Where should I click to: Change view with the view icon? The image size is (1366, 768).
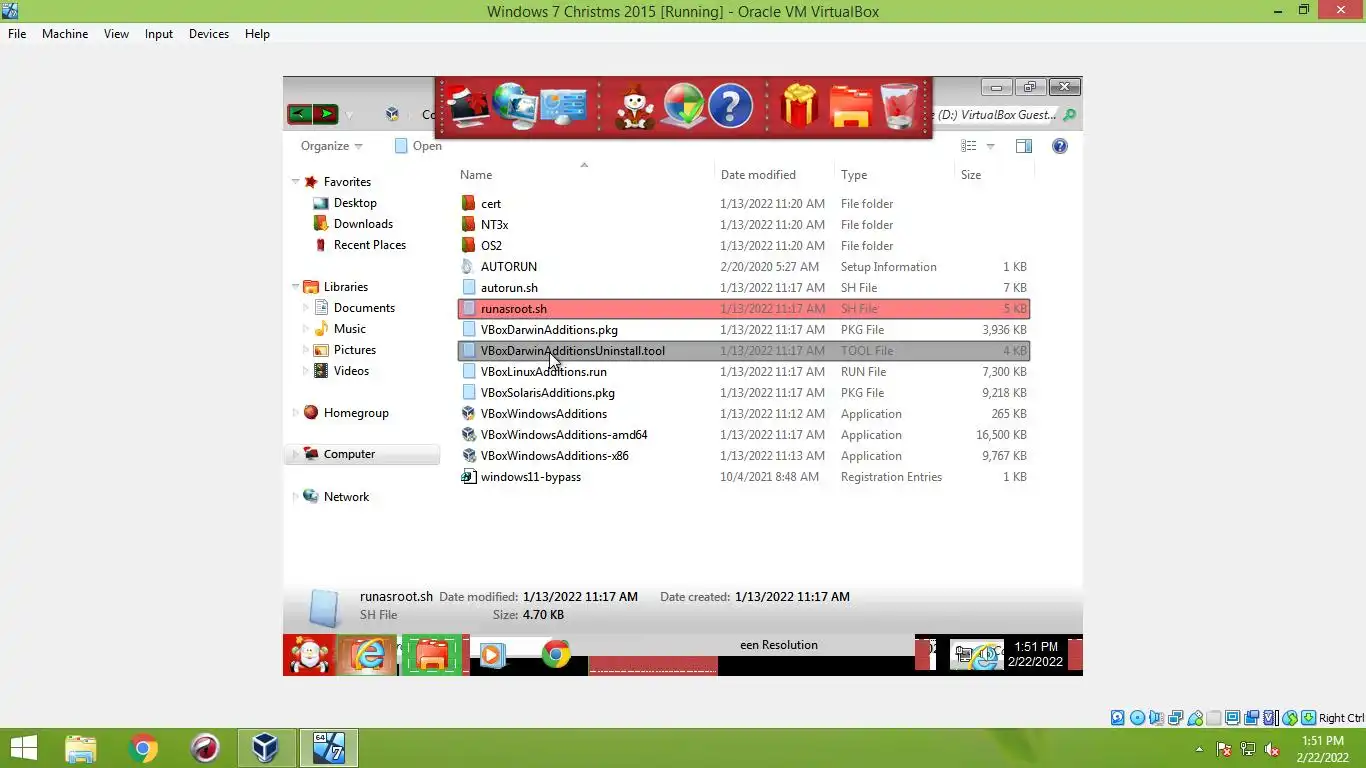(968, 146)
